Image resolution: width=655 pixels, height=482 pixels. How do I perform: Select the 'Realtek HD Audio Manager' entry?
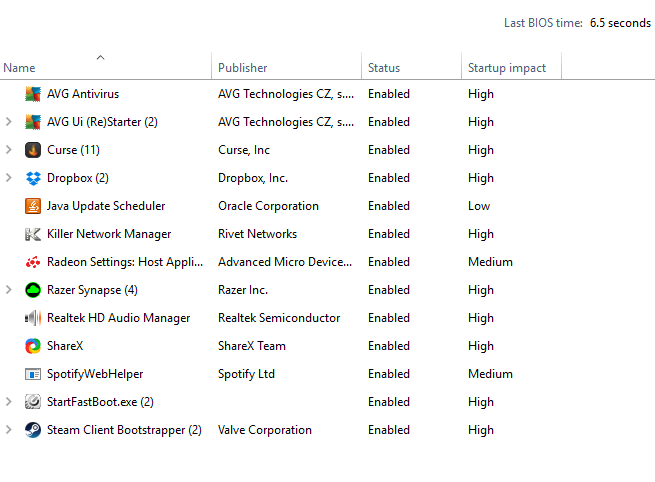(119, 318)
